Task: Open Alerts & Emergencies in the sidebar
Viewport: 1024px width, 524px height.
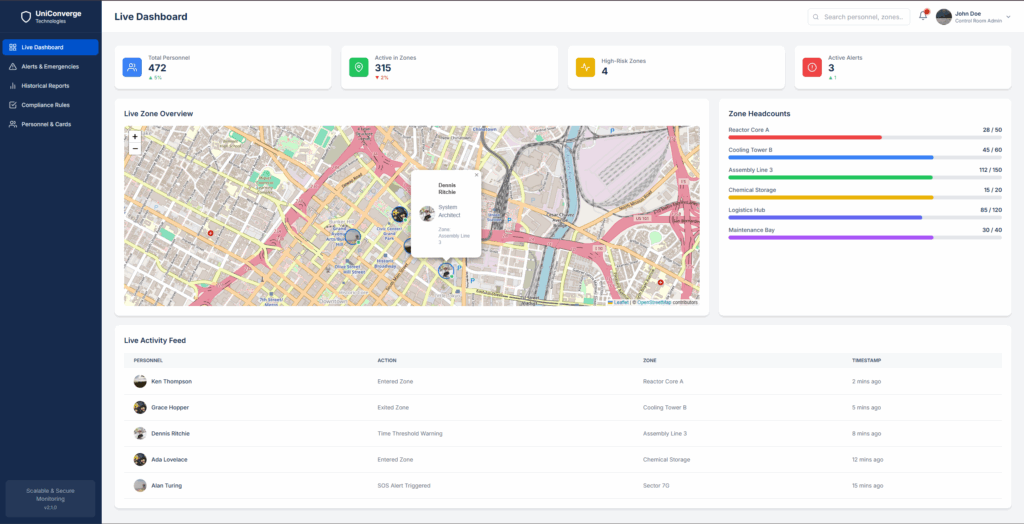Action: tap(50, 66)
